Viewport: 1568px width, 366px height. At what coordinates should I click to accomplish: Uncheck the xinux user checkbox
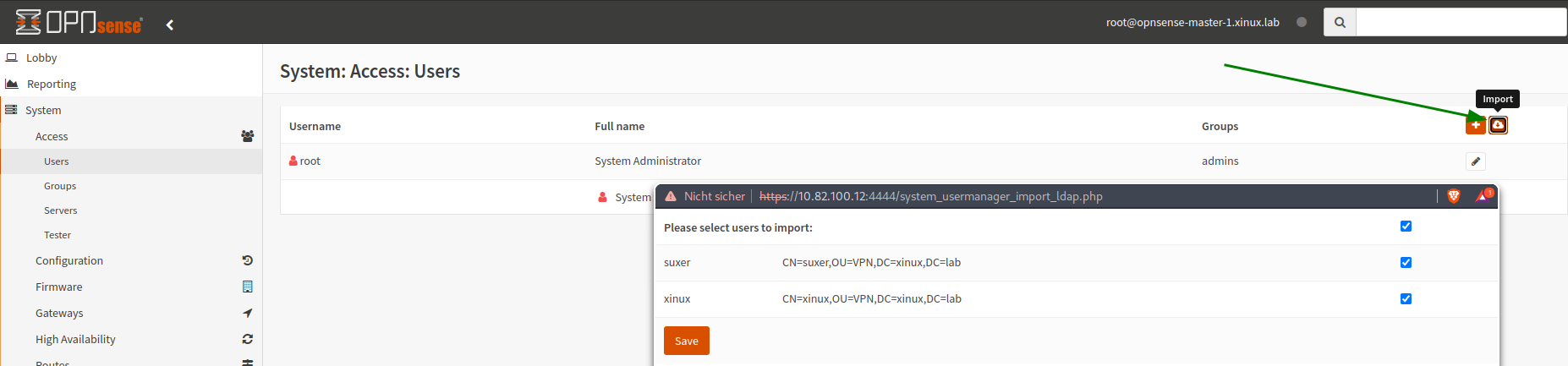click(x=1406, y=299)
